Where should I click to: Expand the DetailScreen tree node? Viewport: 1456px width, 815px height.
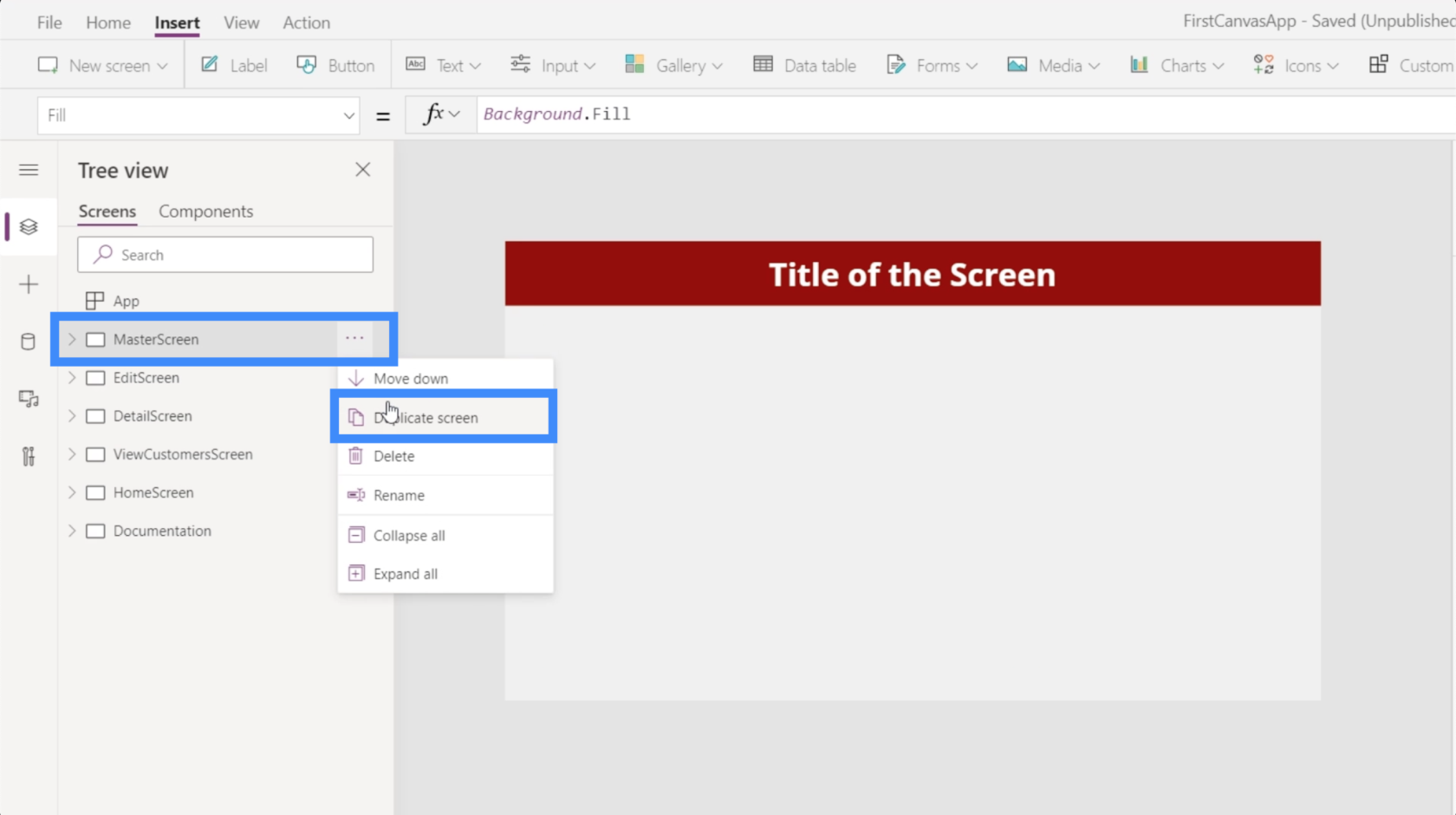(72, 416)
